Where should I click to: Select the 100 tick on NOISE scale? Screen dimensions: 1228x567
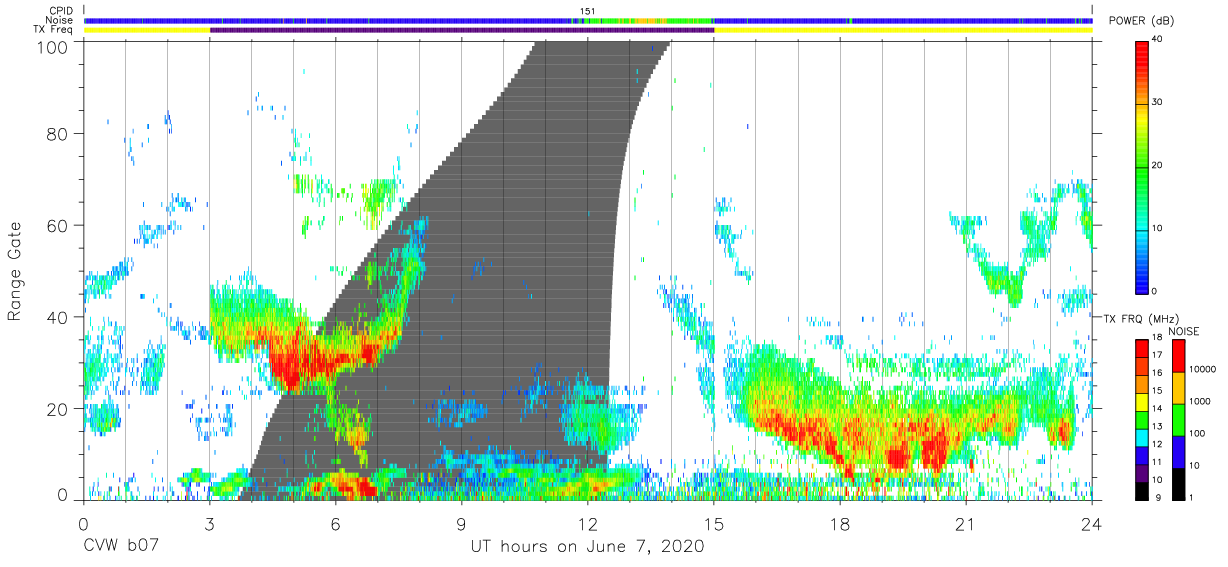pyautogui.click(x=1196, y=433)
